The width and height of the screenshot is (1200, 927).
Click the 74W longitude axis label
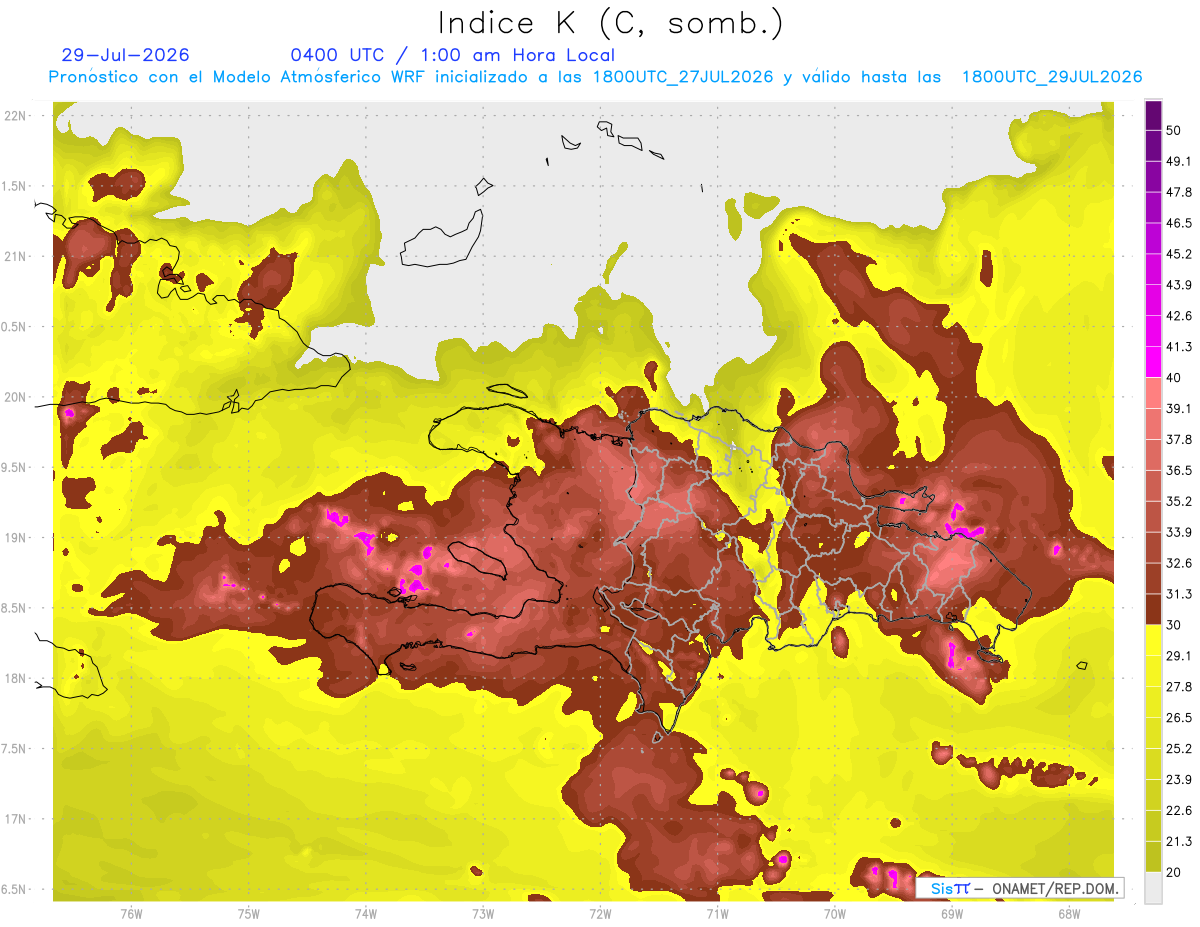point(366,913)
